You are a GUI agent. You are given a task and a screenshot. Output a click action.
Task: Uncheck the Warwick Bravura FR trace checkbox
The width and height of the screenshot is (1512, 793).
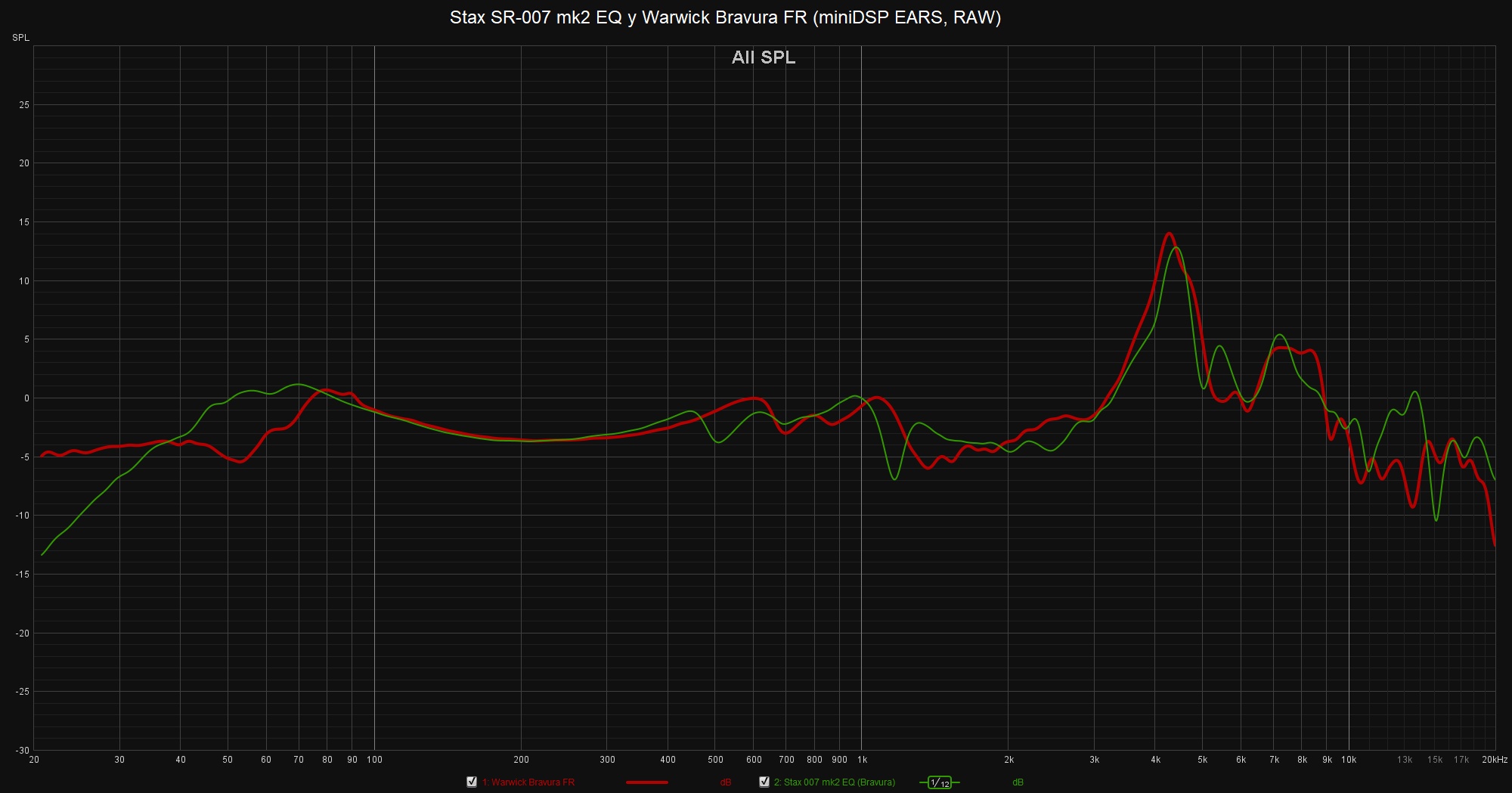(472, 782)
